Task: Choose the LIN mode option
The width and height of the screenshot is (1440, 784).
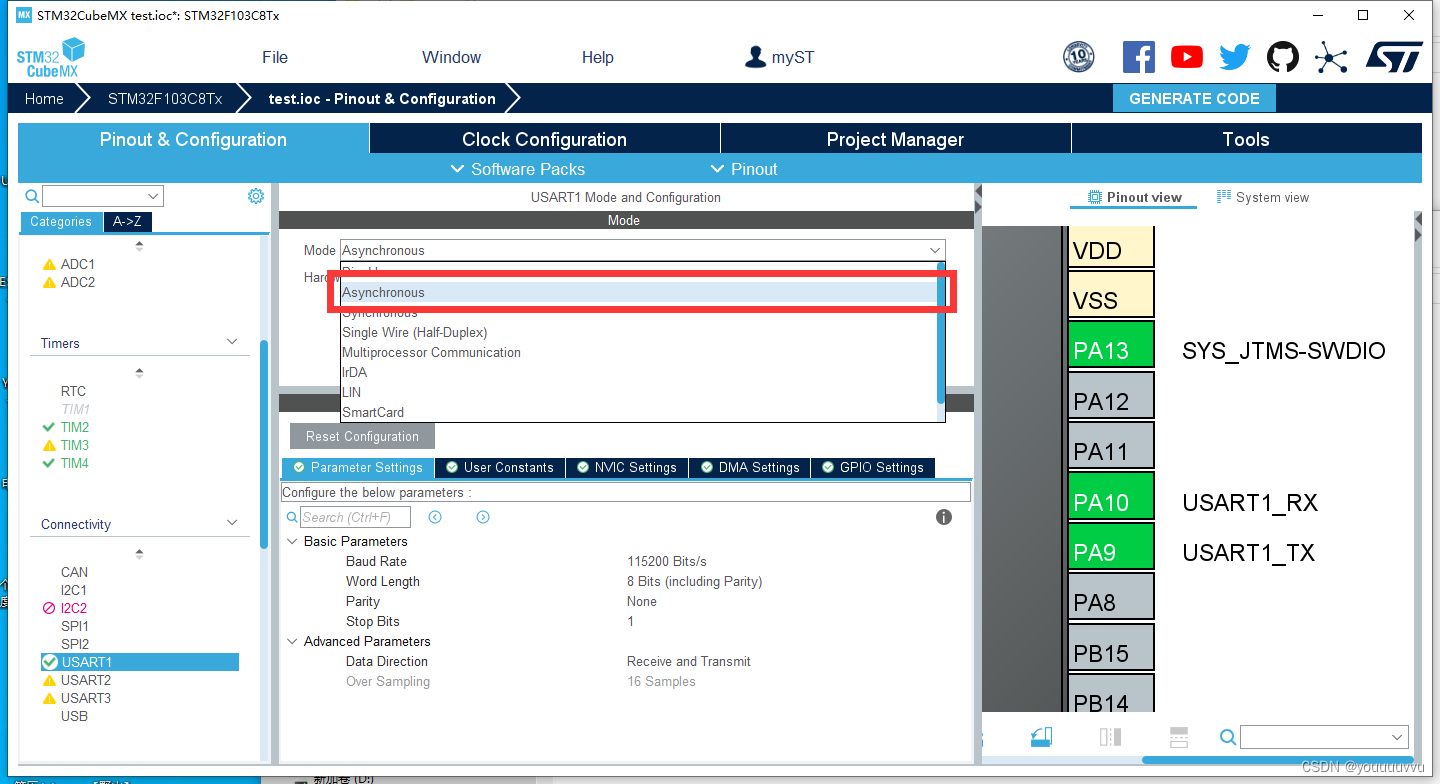Action: pos(638,392)
